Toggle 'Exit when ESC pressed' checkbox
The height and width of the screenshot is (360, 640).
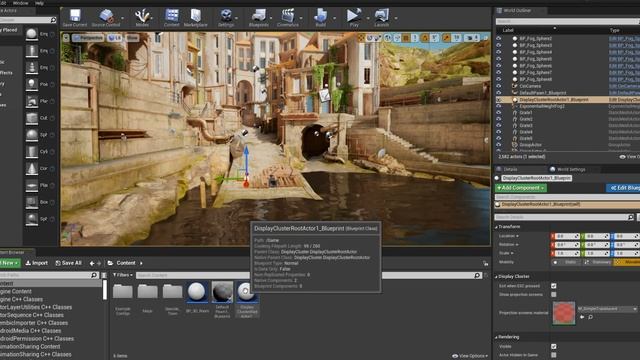[x=553, y=286]
